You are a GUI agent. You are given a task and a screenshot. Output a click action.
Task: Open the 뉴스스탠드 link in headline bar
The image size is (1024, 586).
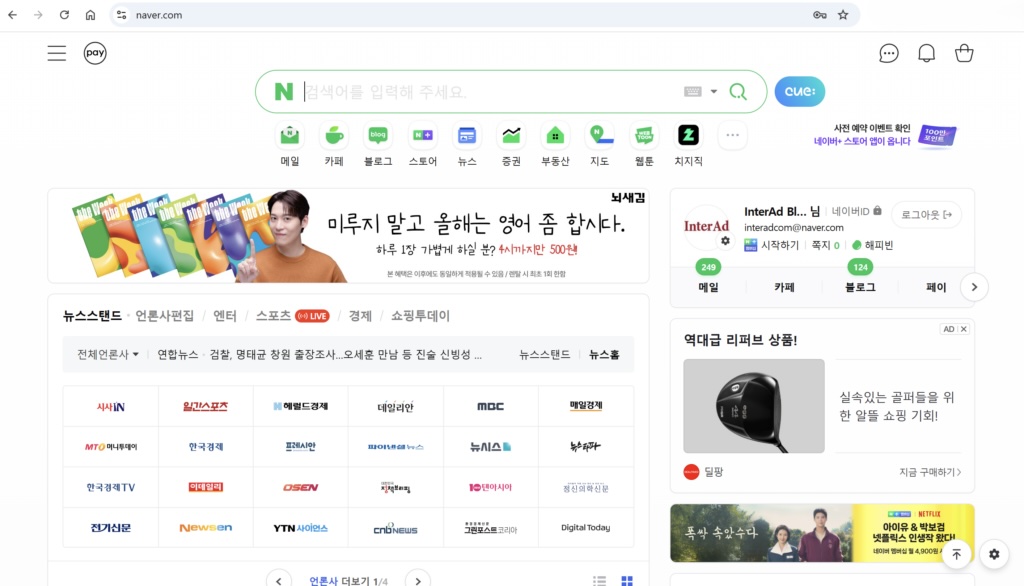click(545, 354)
